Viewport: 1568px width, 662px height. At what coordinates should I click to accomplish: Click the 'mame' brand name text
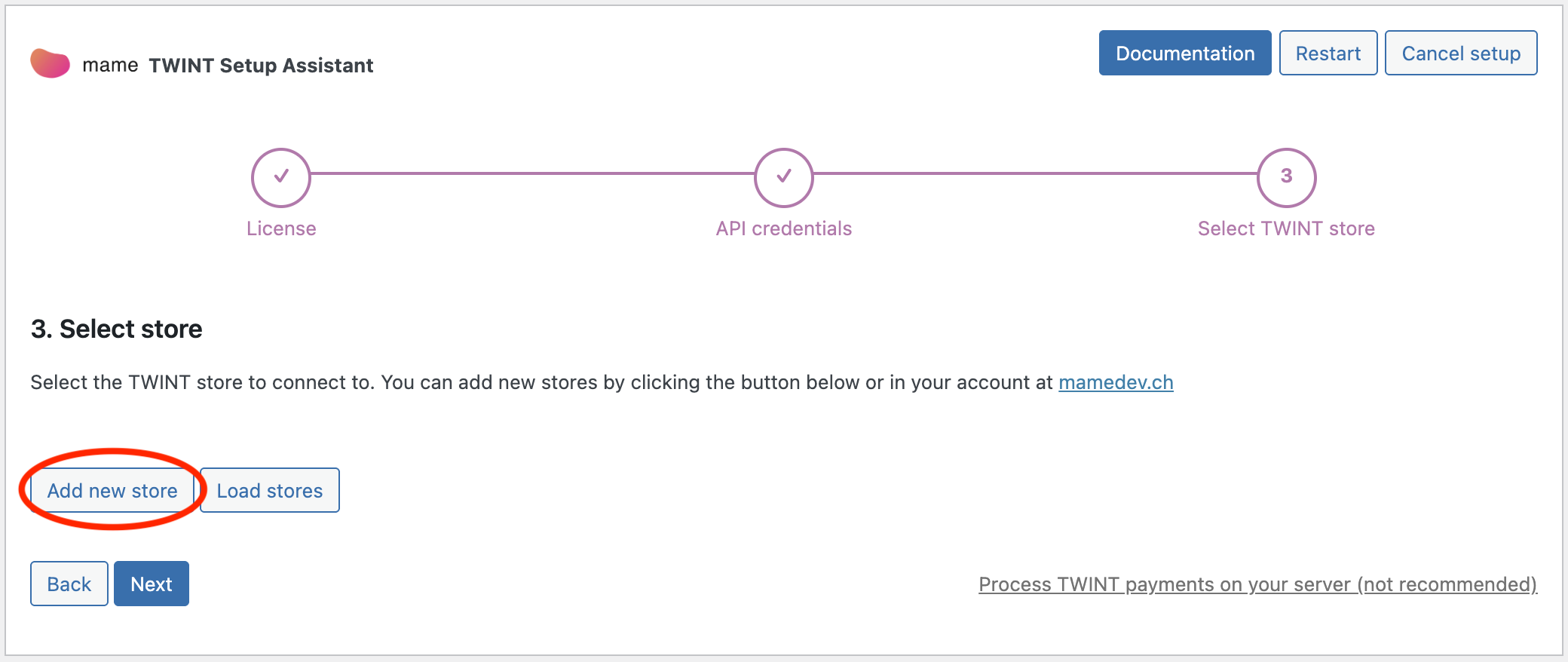point(110,66)
